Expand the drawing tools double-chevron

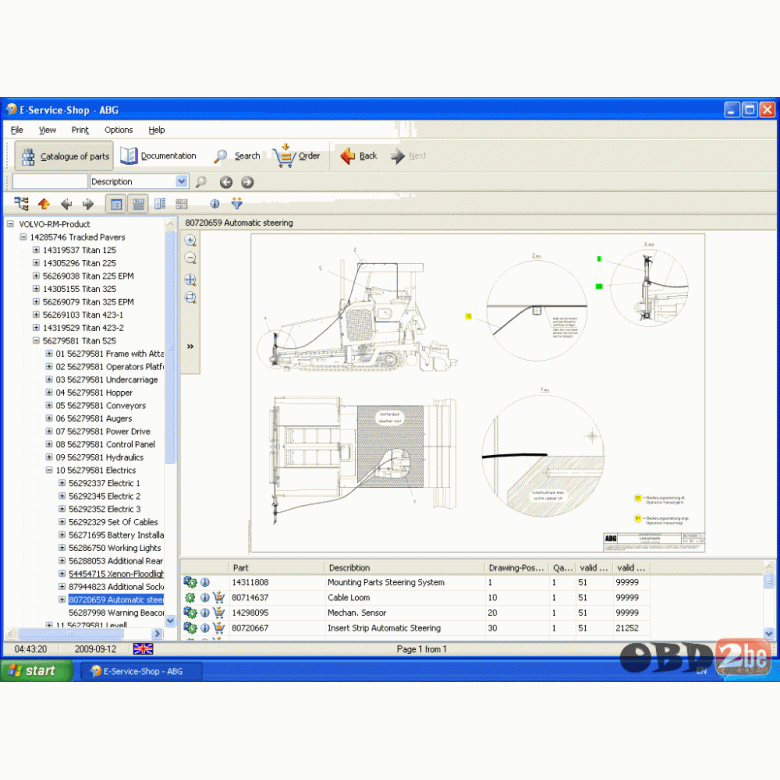[x=190, y=346]
